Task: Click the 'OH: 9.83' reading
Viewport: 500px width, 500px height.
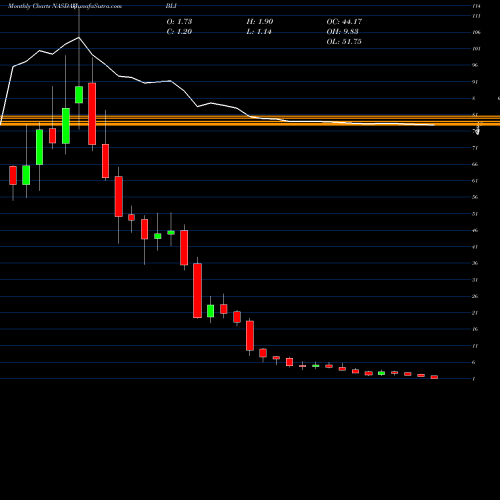Action: [x=342, y=32]
